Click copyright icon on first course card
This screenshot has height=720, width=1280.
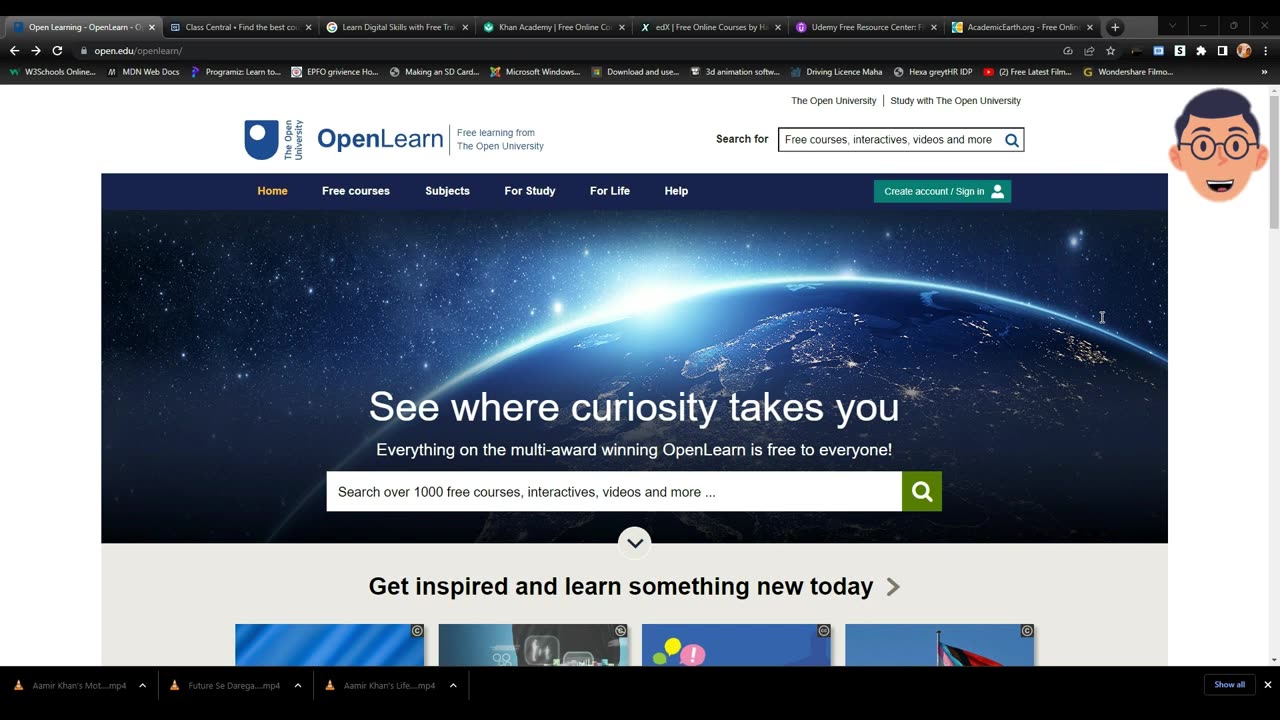click(417, 631)
